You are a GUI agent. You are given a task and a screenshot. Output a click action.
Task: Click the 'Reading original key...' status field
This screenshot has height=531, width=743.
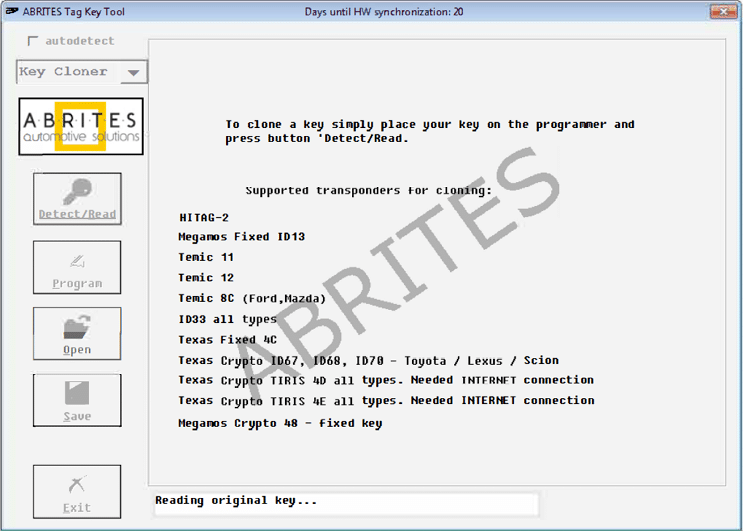[345, 501]
